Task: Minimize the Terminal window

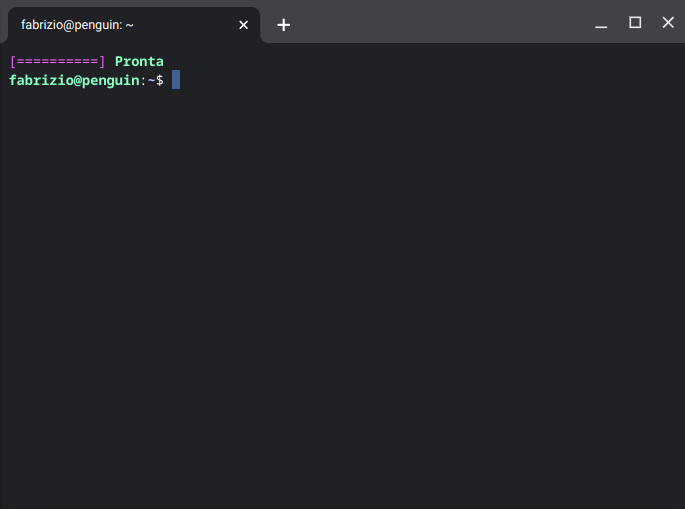Action: 601,24
